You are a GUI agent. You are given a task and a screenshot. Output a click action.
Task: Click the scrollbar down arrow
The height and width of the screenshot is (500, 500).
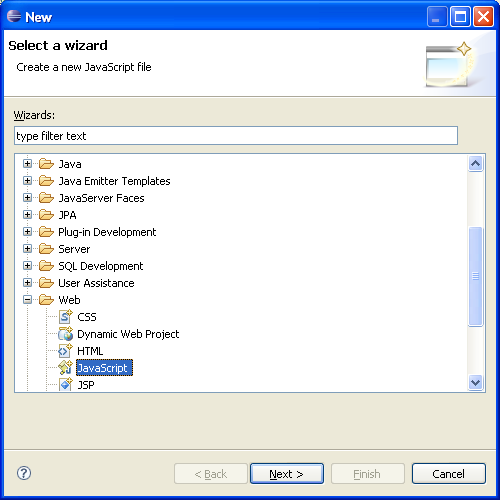tap(475, 382)
